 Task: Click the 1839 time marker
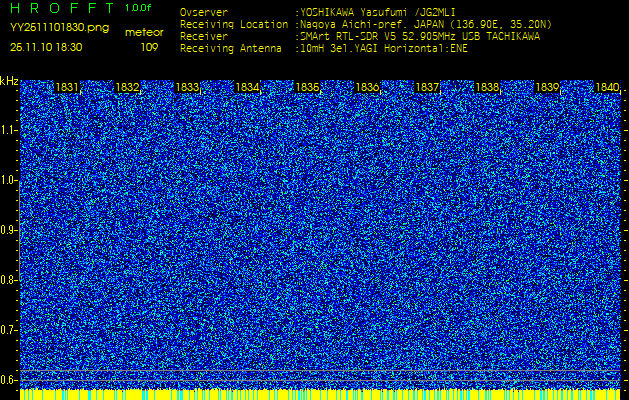[548, 87]
